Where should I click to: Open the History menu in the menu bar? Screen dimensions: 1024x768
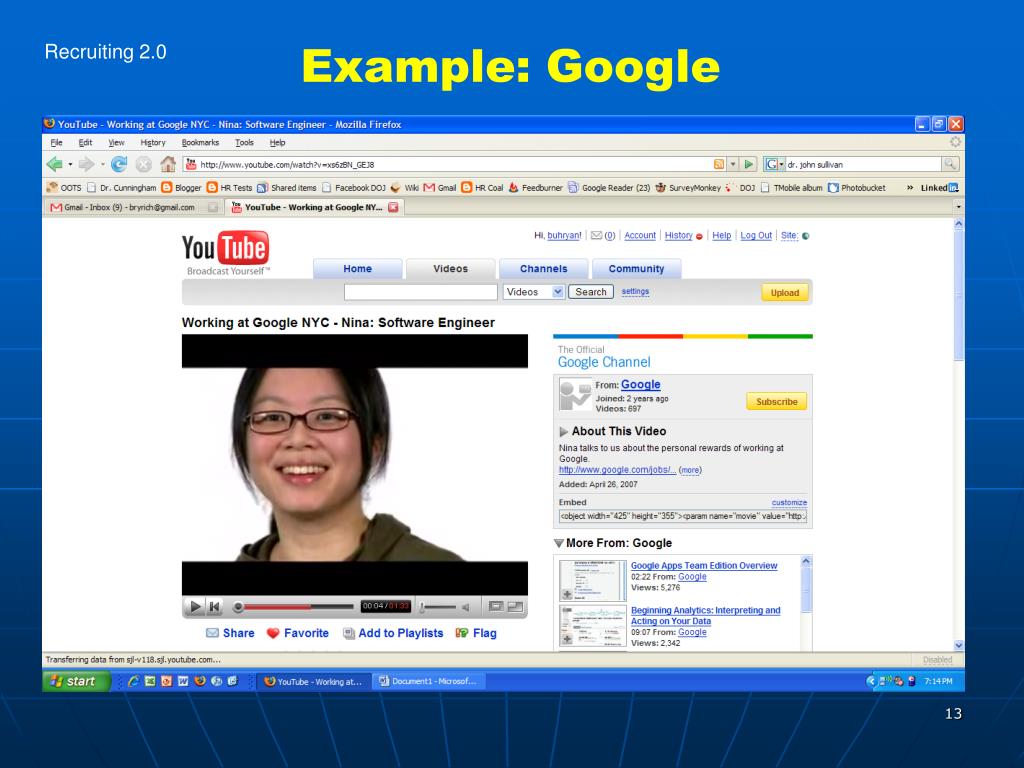tap(153, 142)
